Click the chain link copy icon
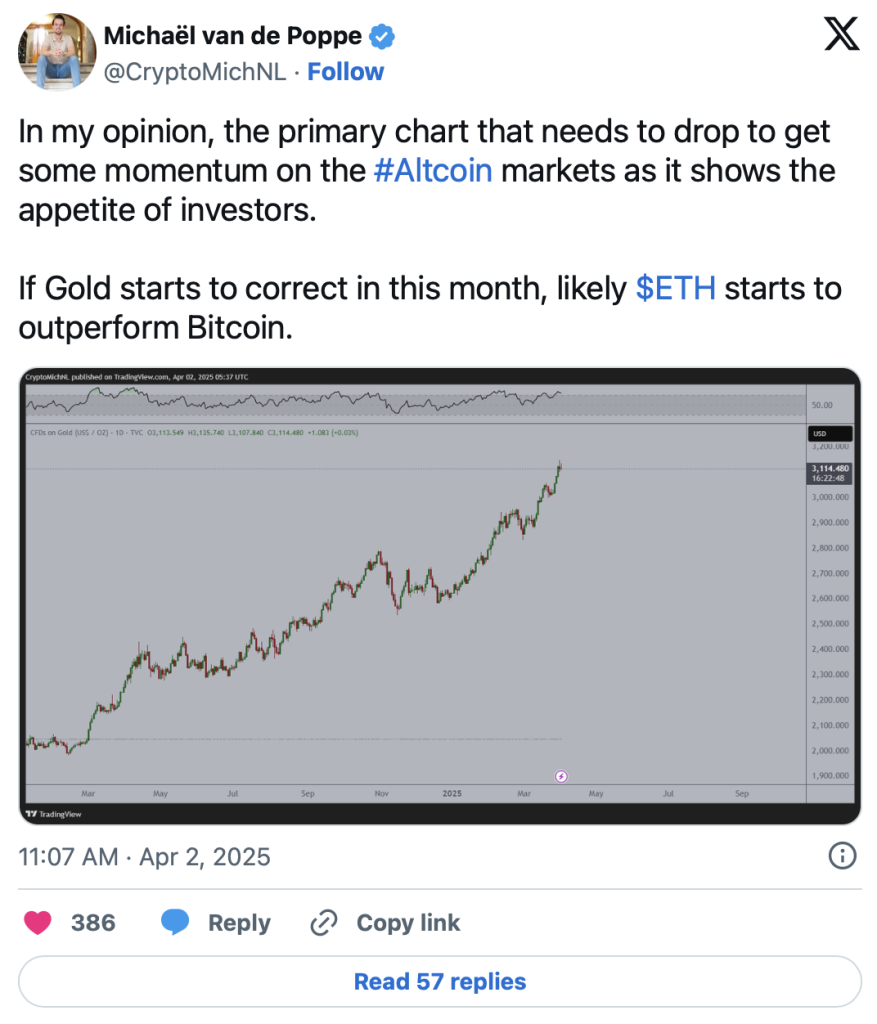 click(x=323, y=922)
